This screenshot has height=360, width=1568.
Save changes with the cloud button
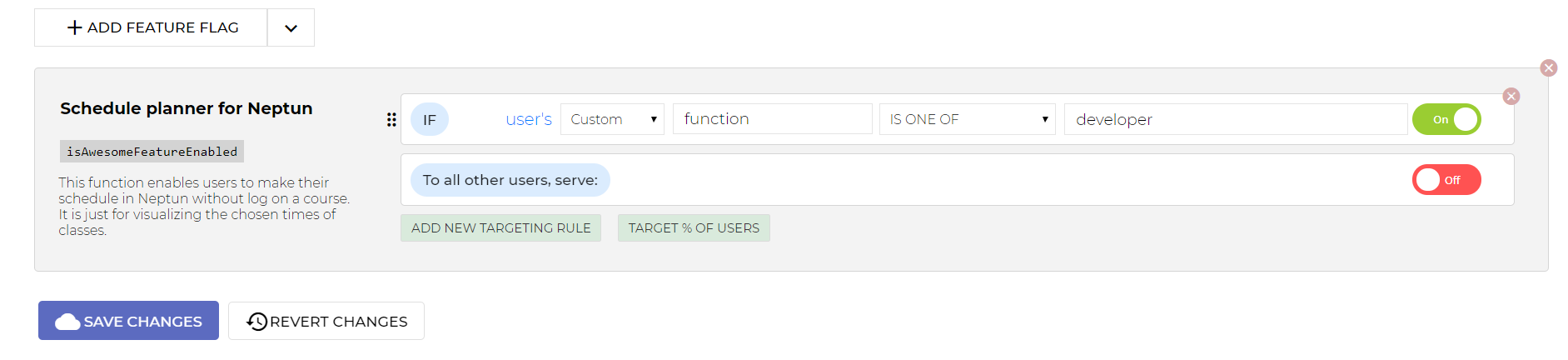128,321
